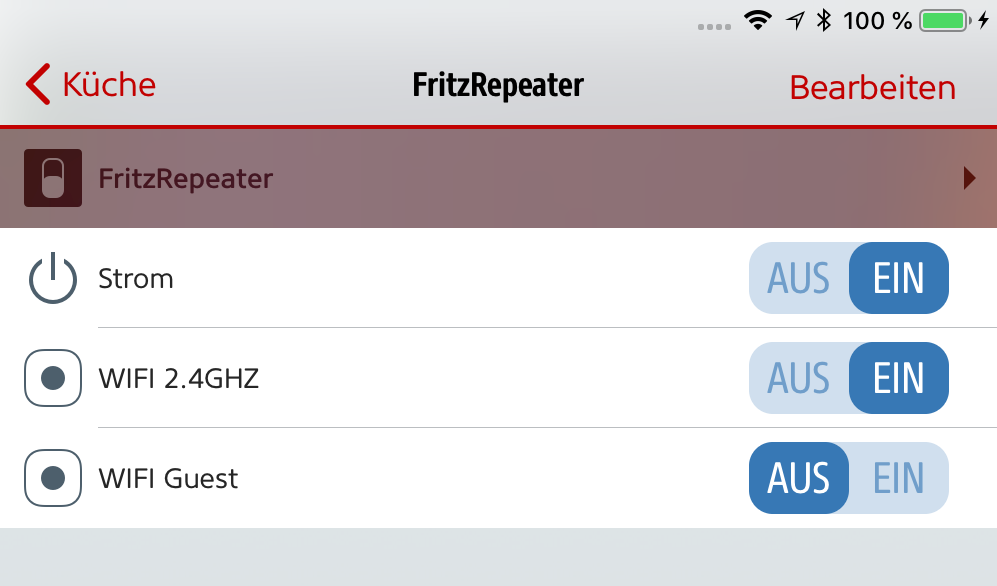This screenshot has height=586, width=997.
Task: Click the WIFI Guest radio icon
Action: (53, 478)
